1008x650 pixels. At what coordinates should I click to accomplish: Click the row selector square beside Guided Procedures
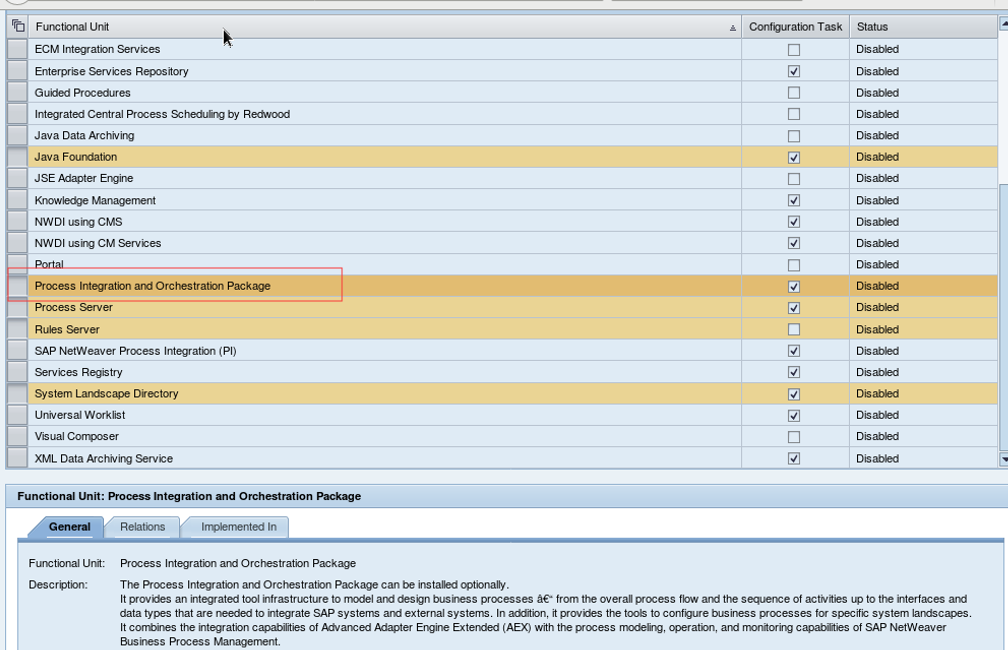click(x=15, y=92)
